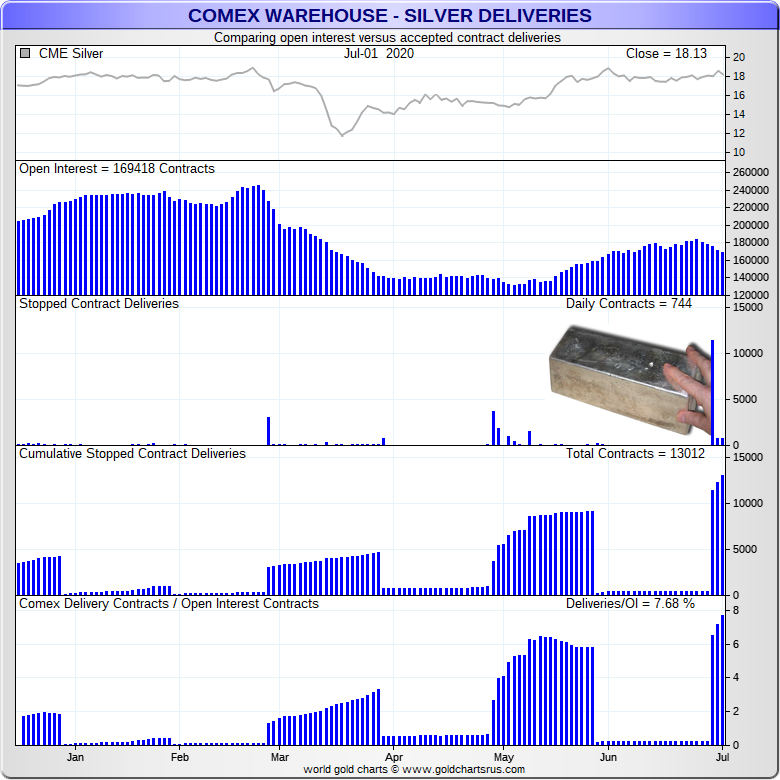780x780 pixels.
Task: Click the Comex Delivery Contracts / Open Interest title
Action: tap(169, 603)
